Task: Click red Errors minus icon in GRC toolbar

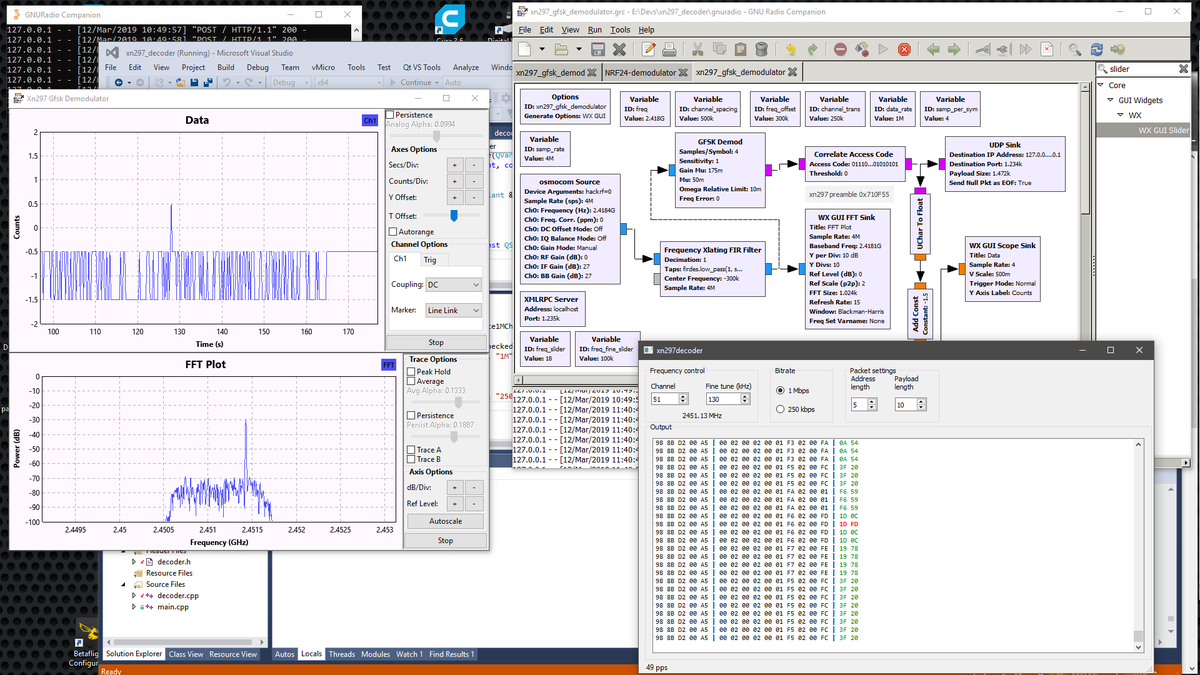Action: tap(840, 49)
